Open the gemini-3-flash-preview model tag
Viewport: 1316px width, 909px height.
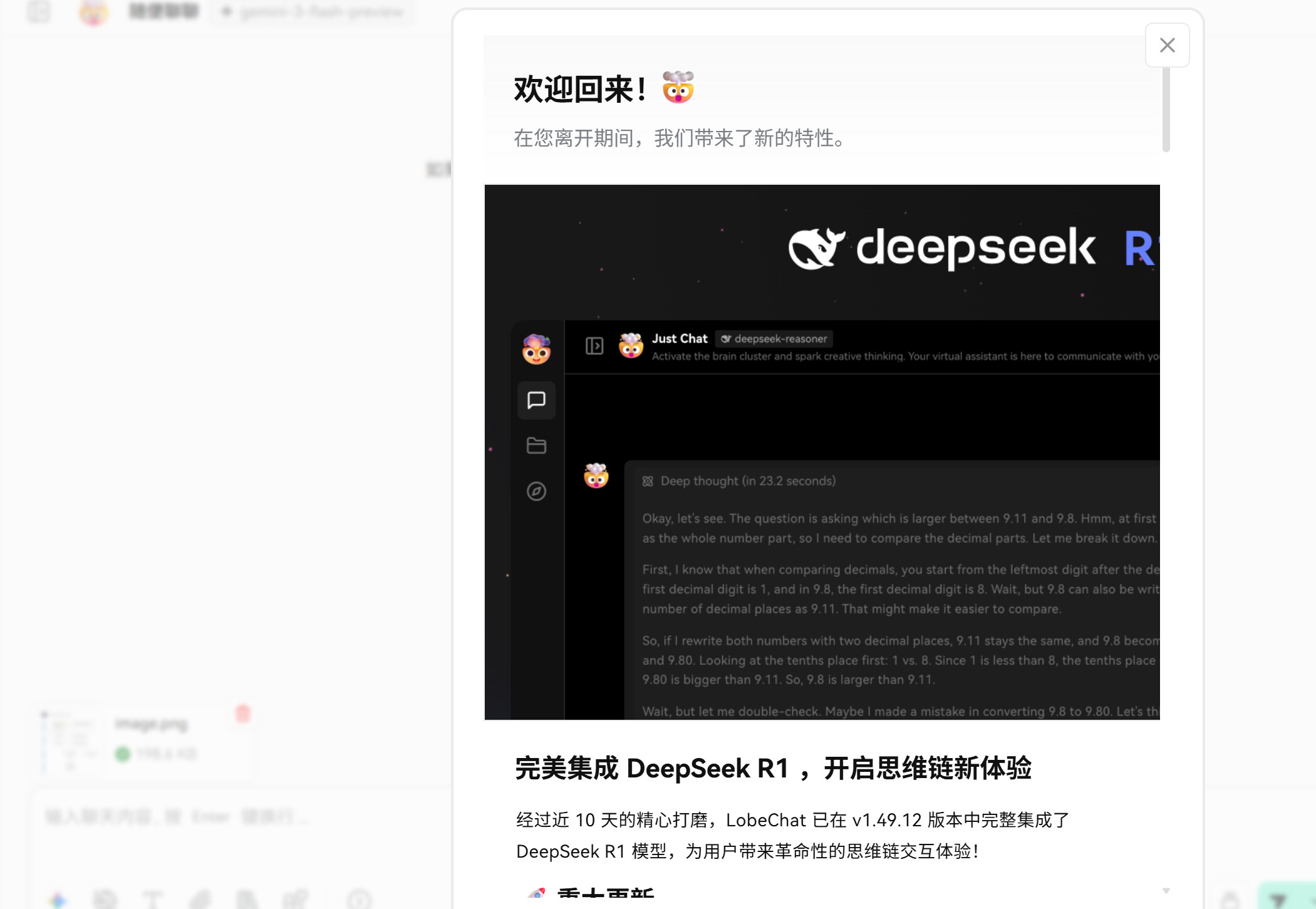tap(313, 12)
